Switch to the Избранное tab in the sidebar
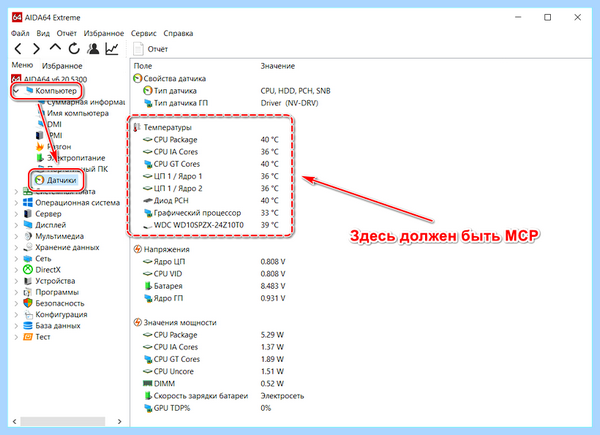The height and width of the screenshot is (435, 600). (x=62, y=66)
